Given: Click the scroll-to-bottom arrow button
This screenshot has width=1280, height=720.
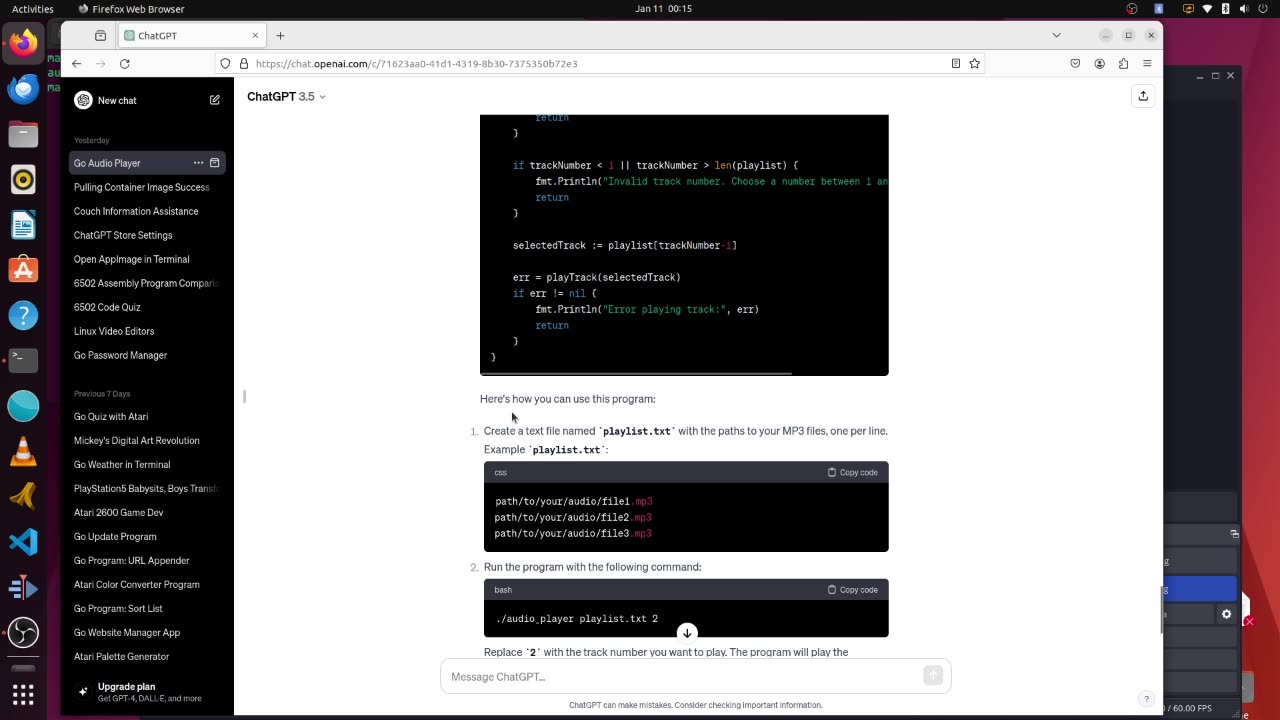Looking at the screenshot, I should point(687,633).
